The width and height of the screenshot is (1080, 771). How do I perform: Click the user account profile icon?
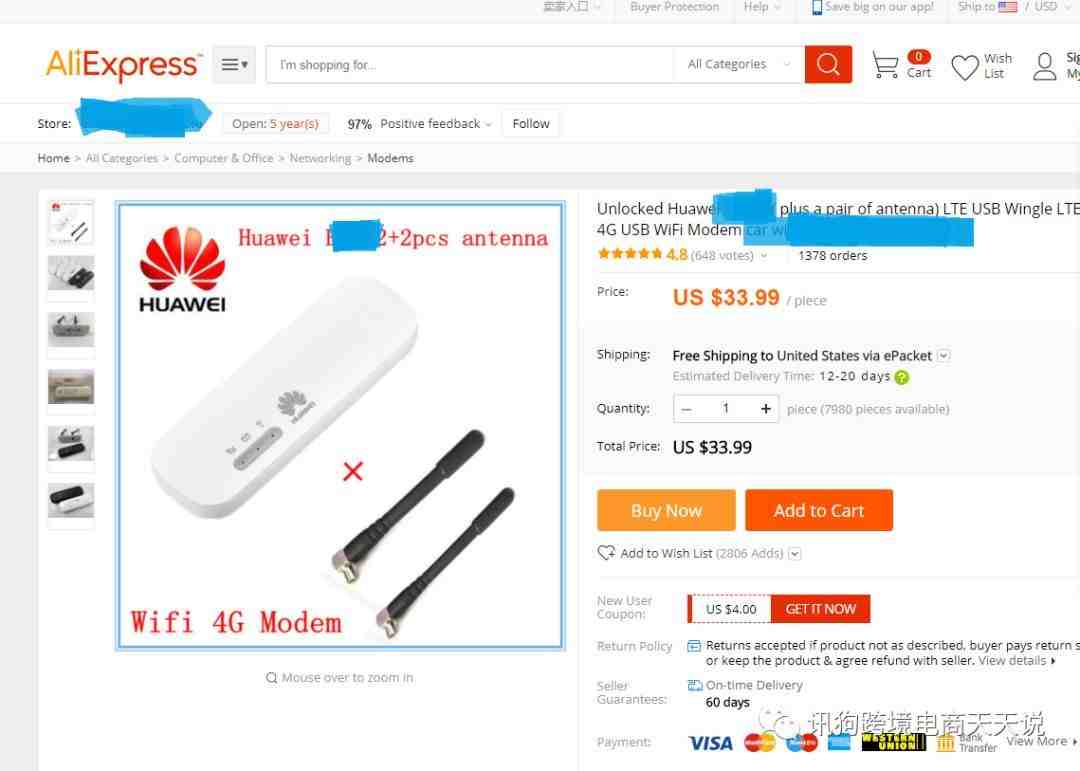coord(1044,66)
